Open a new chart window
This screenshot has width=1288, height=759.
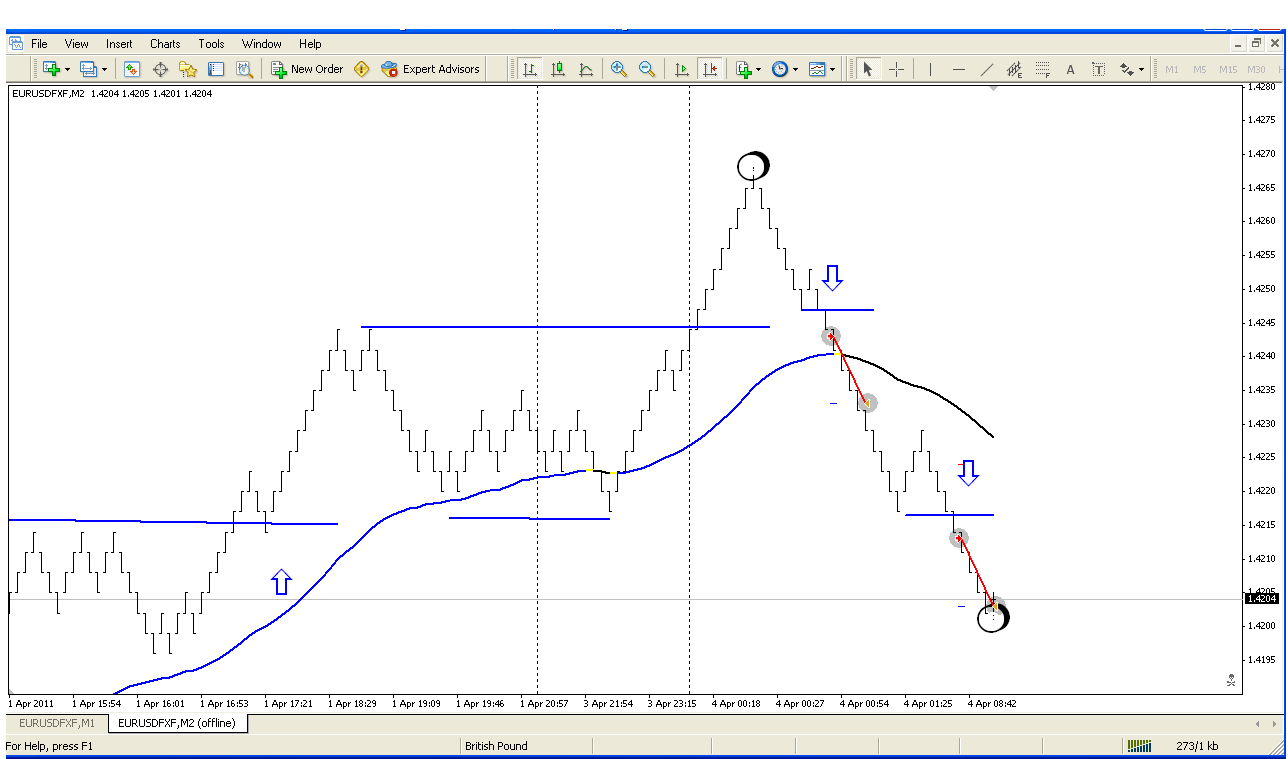point(51,69)
